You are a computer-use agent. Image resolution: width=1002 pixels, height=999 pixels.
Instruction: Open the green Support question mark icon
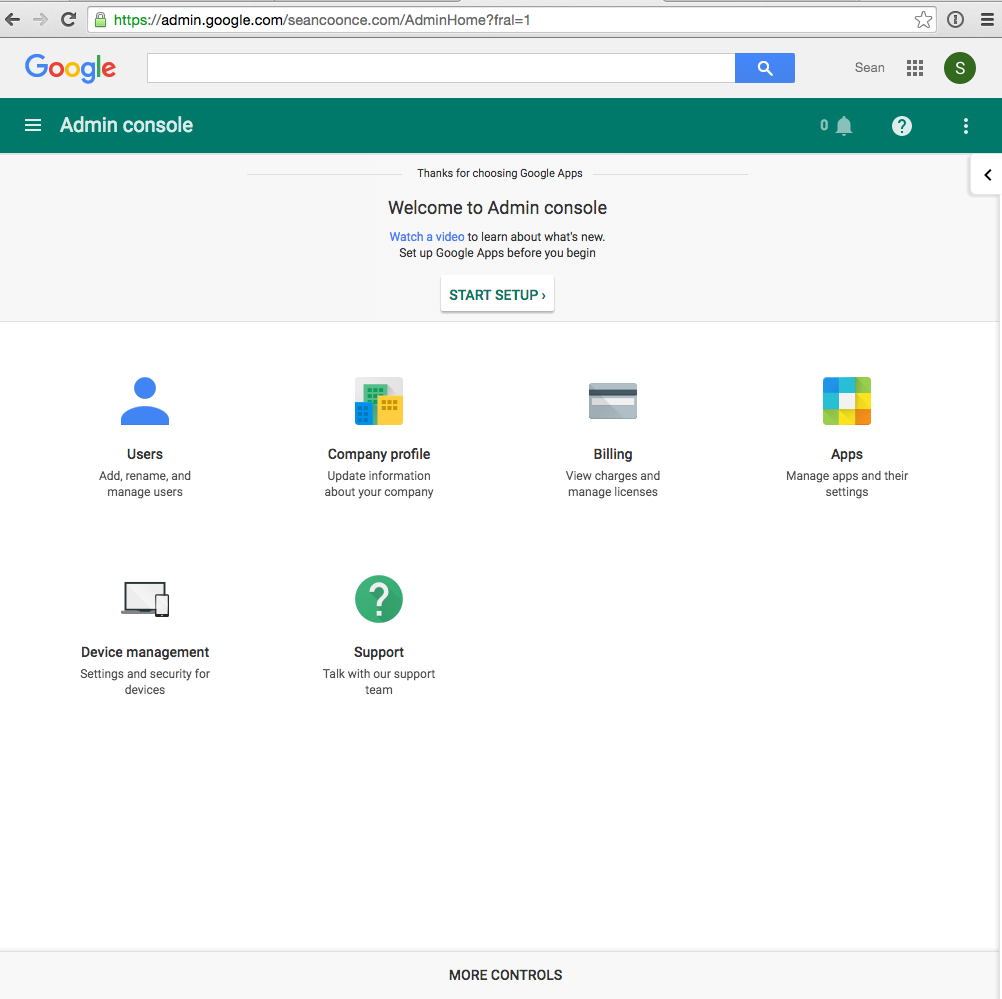tap(379, 599)
